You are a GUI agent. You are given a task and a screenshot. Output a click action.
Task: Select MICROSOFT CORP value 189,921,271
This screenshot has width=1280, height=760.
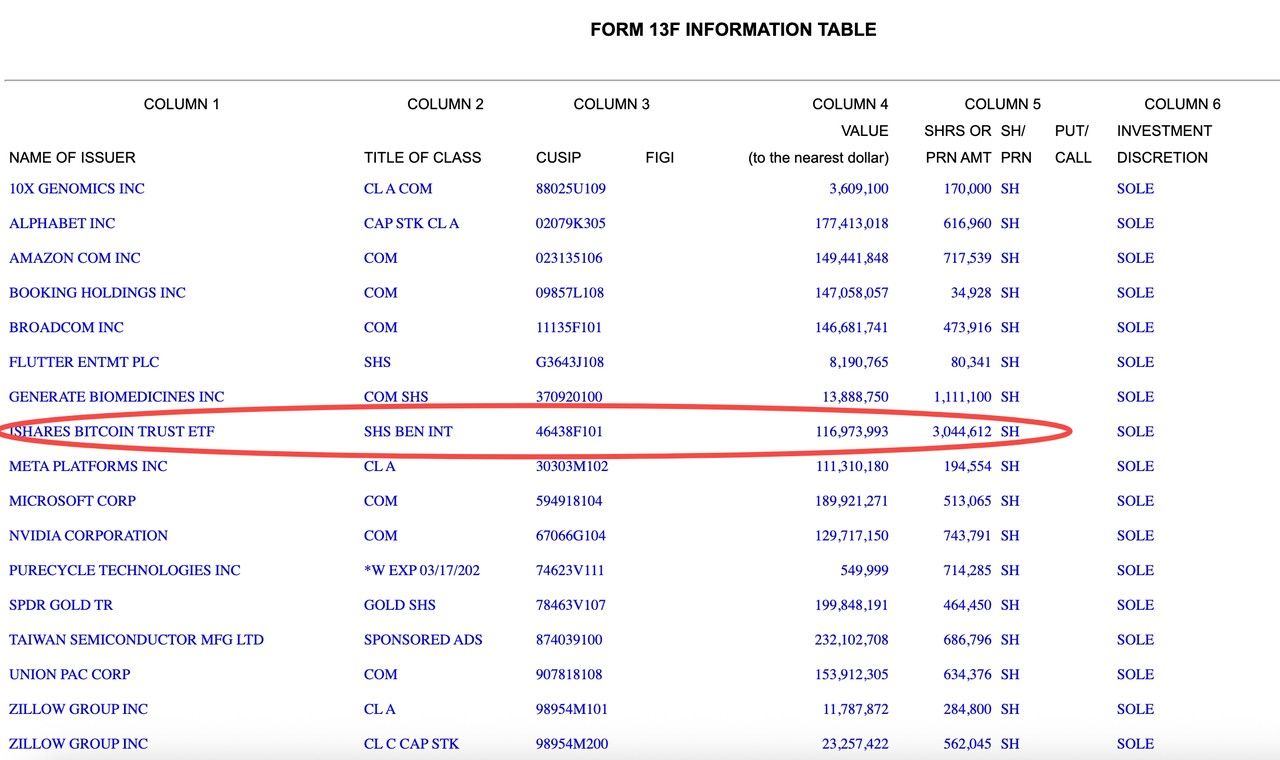851,501
